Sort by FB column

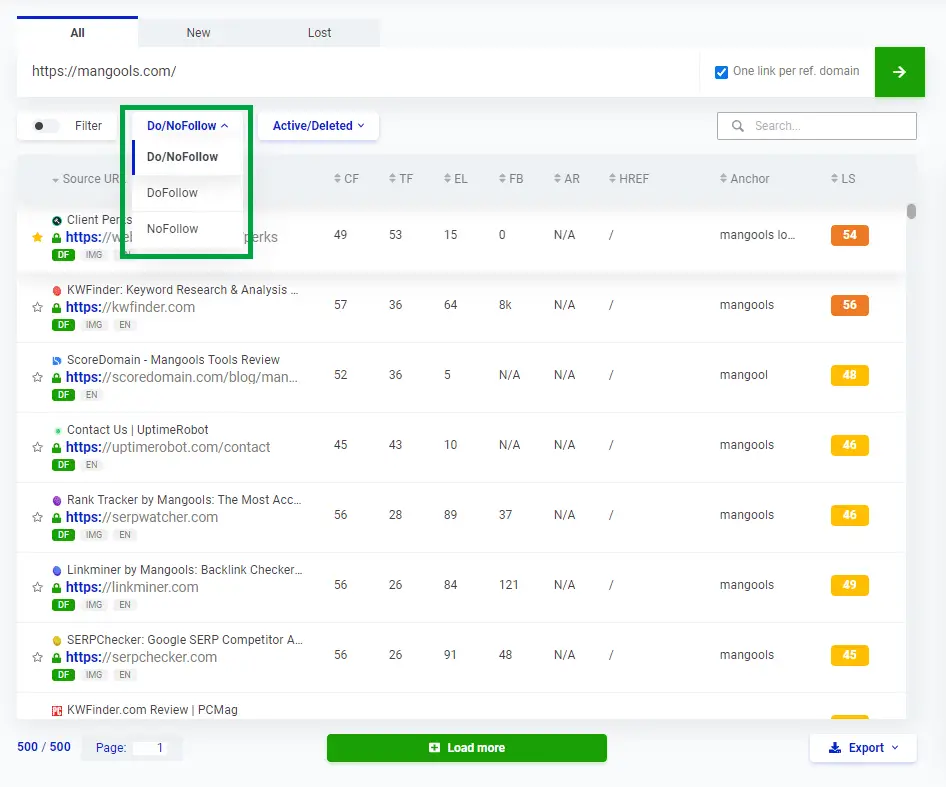[511, 179]
